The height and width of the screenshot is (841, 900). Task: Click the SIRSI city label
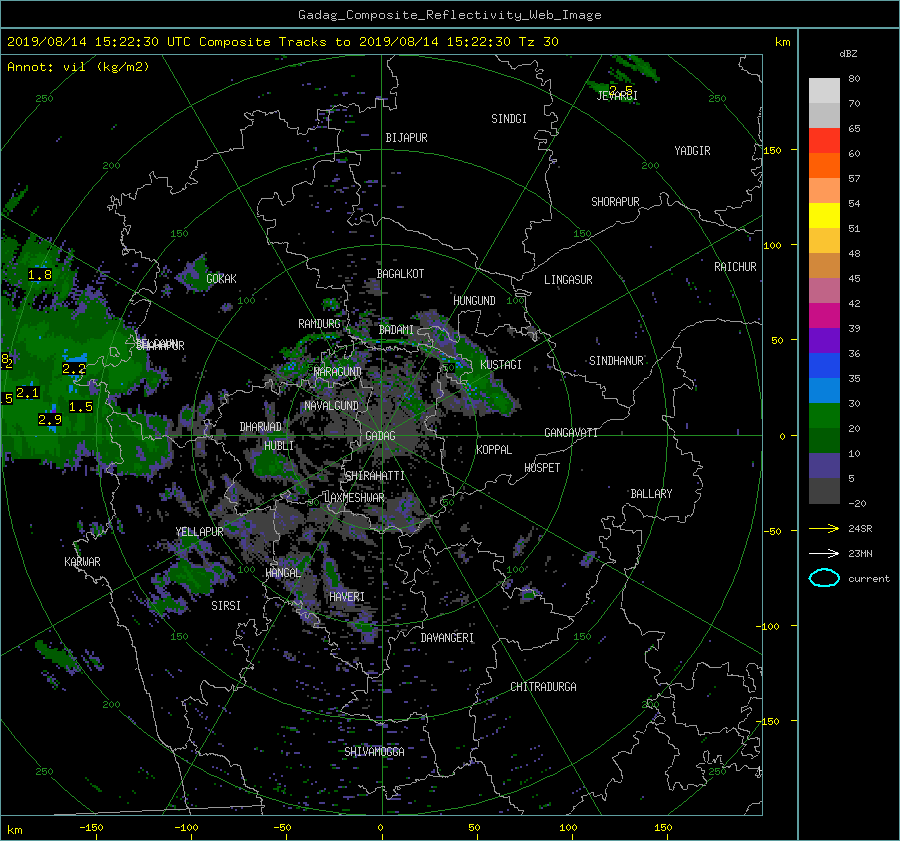(x=226, y=606)
